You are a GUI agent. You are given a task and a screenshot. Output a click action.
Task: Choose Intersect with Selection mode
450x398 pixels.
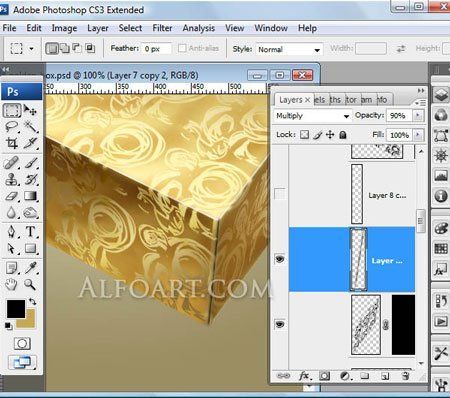pyautogui.click(x=90, y=49)
